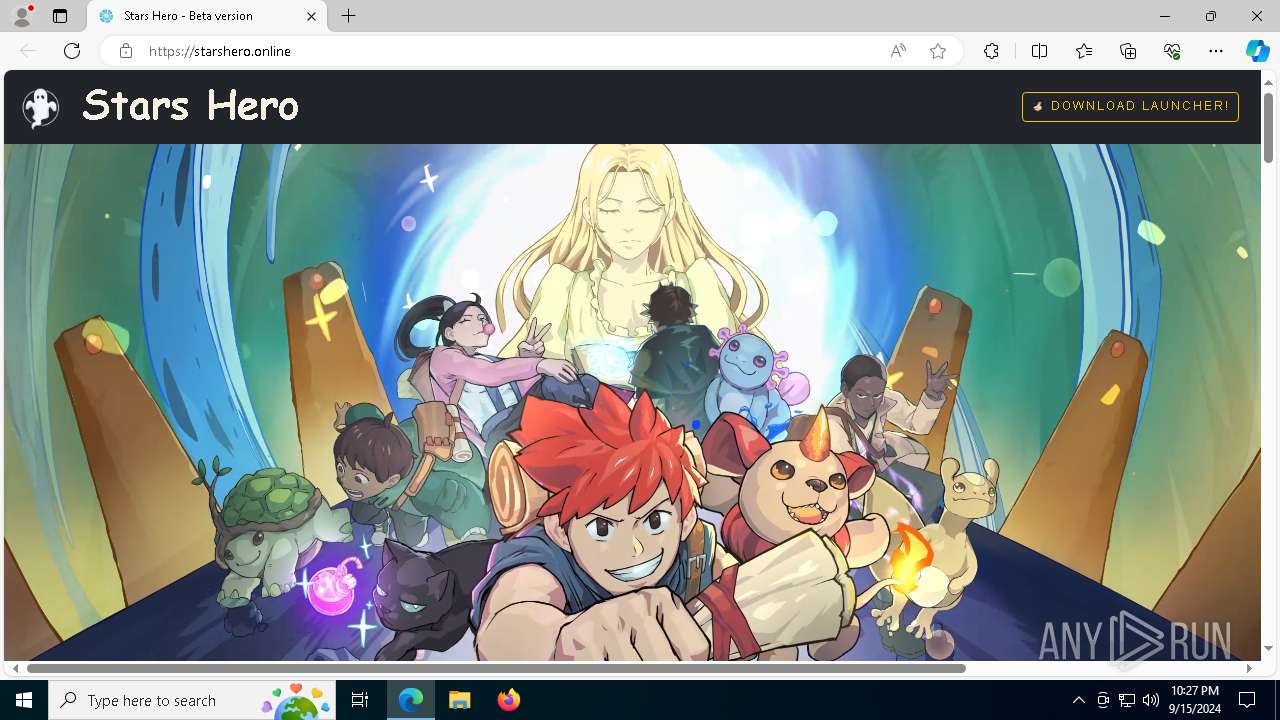Click the Stars Hero ghost logo
Image resolution: width=1280 pixels, height=720 pixels.
tap(41, 107)
